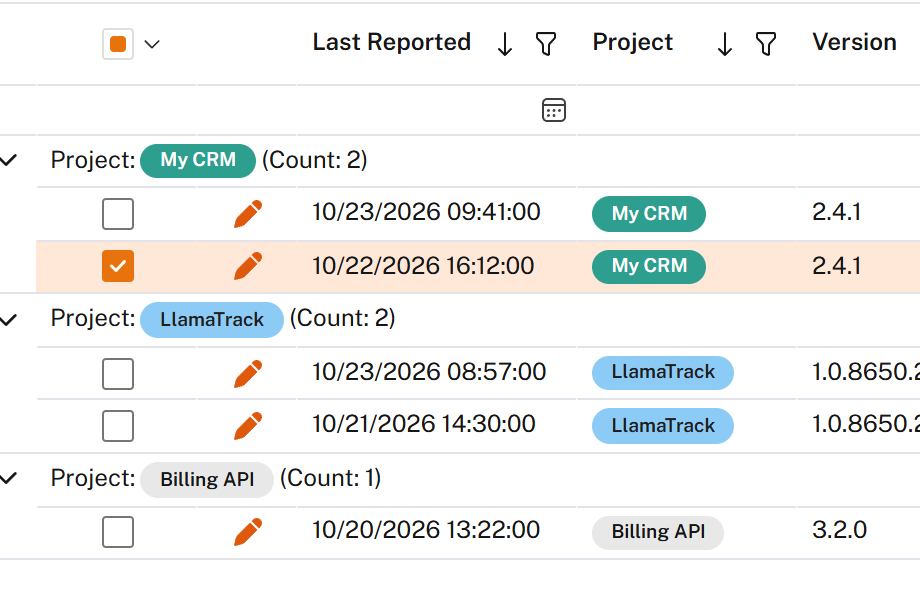Click LlamaTrack badge in 14:30:00 row

click(663, 426)
